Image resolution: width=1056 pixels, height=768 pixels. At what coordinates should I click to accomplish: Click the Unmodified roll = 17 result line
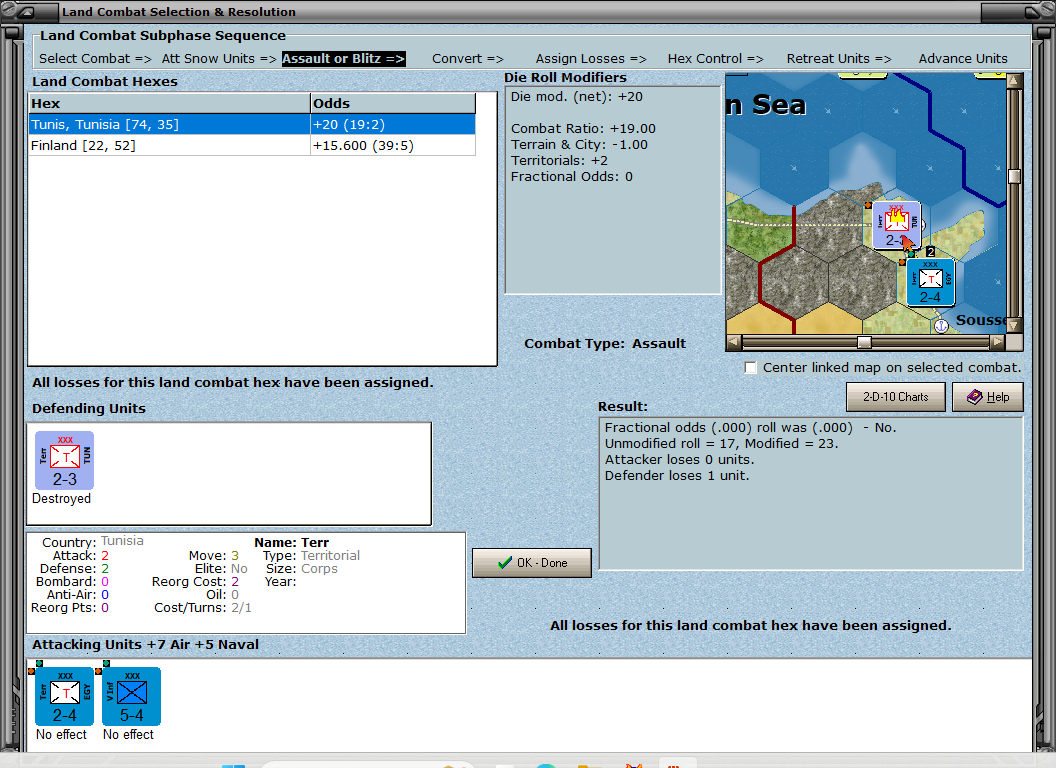point(721,443)
